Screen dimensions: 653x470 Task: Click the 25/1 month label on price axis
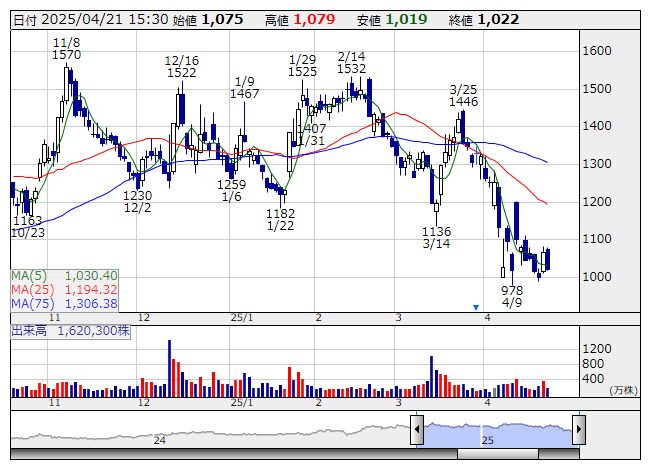(242, 318)
